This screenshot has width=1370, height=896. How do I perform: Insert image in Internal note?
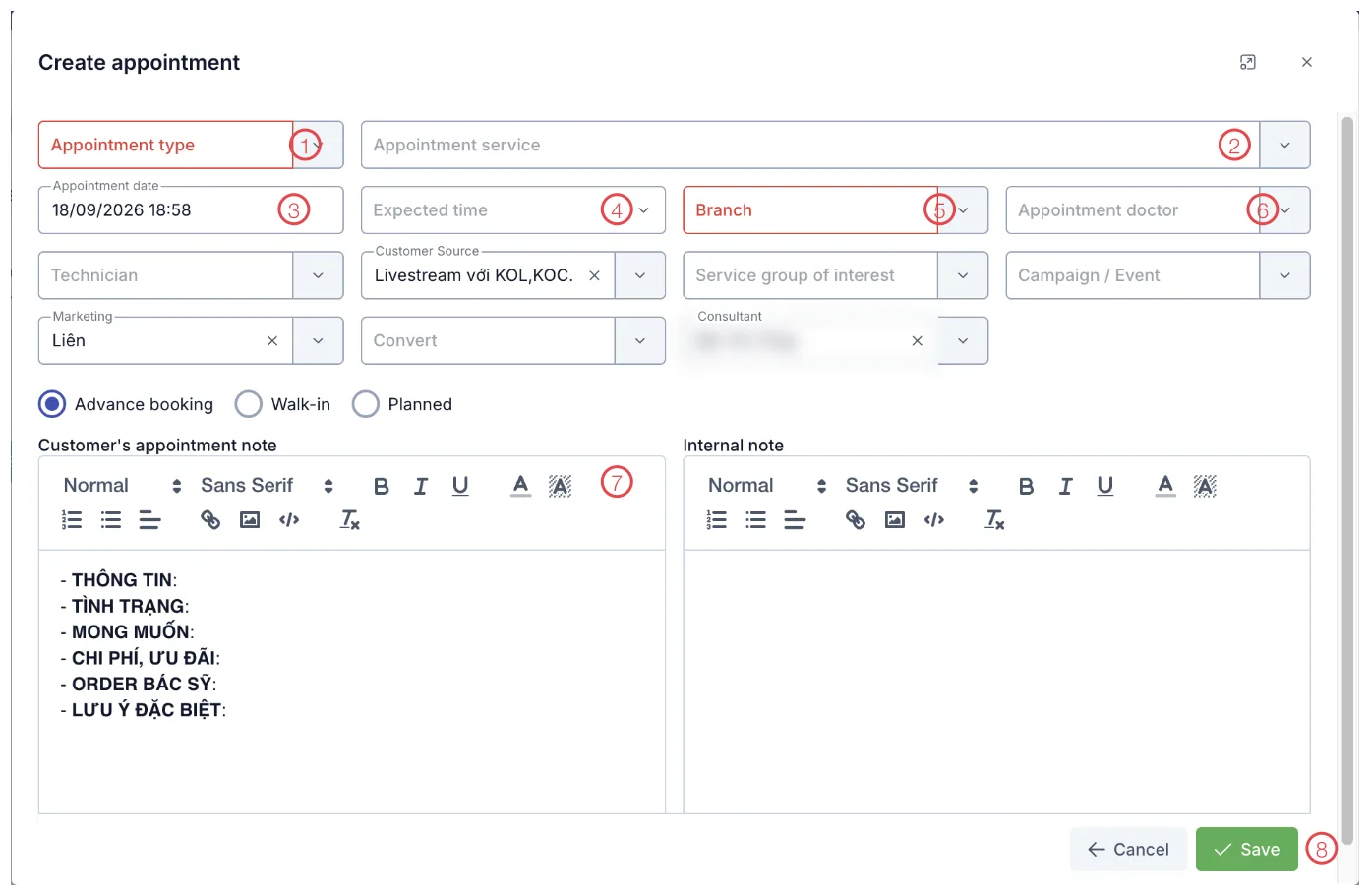tap(895, 520)
